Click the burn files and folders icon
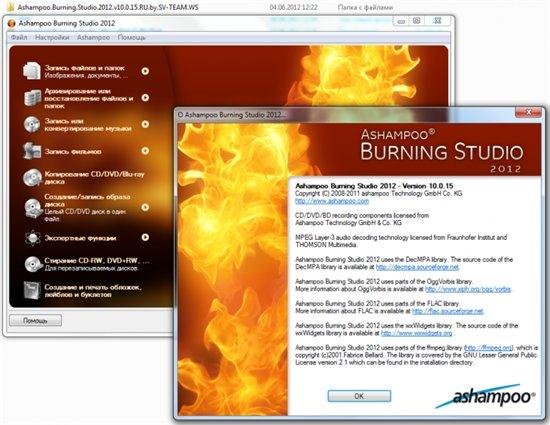Image resolution: width=550 pixels, height=425 pixels. [32, 71]
